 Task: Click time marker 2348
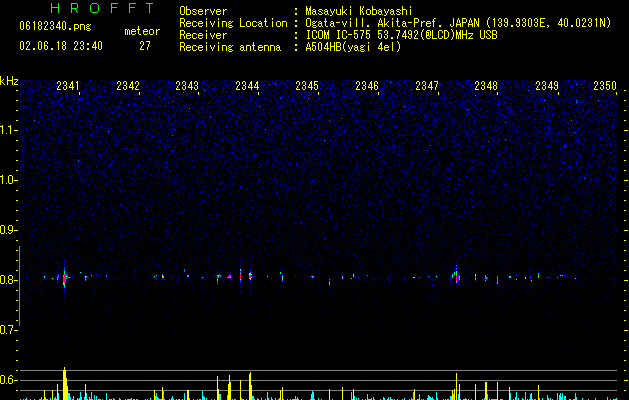486,86
